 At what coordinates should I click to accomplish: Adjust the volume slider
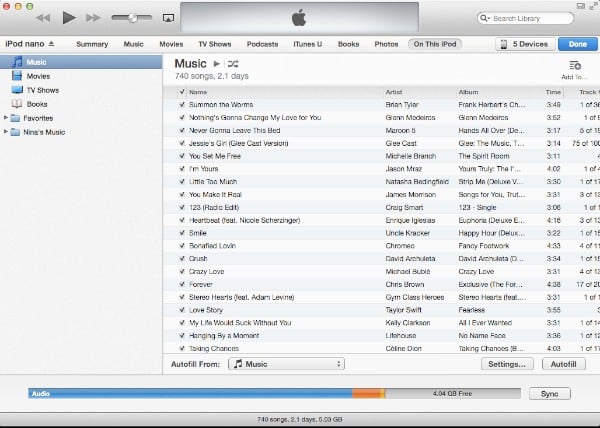coord(130,18)
